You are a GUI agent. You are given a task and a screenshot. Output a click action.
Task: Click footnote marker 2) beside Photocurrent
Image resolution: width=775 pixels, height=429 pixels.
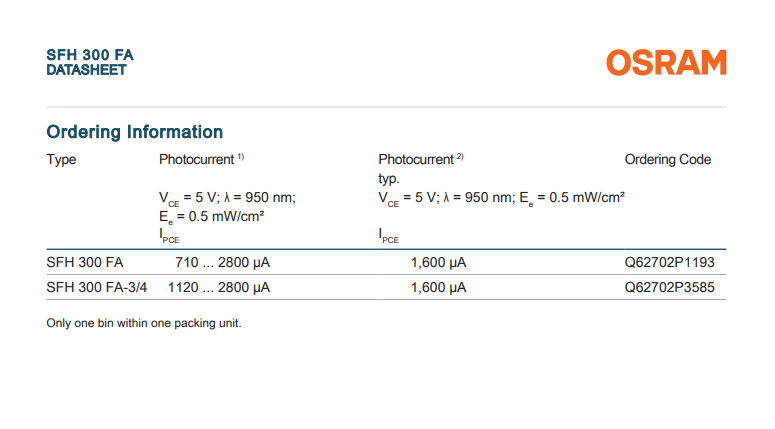point(460,157)
